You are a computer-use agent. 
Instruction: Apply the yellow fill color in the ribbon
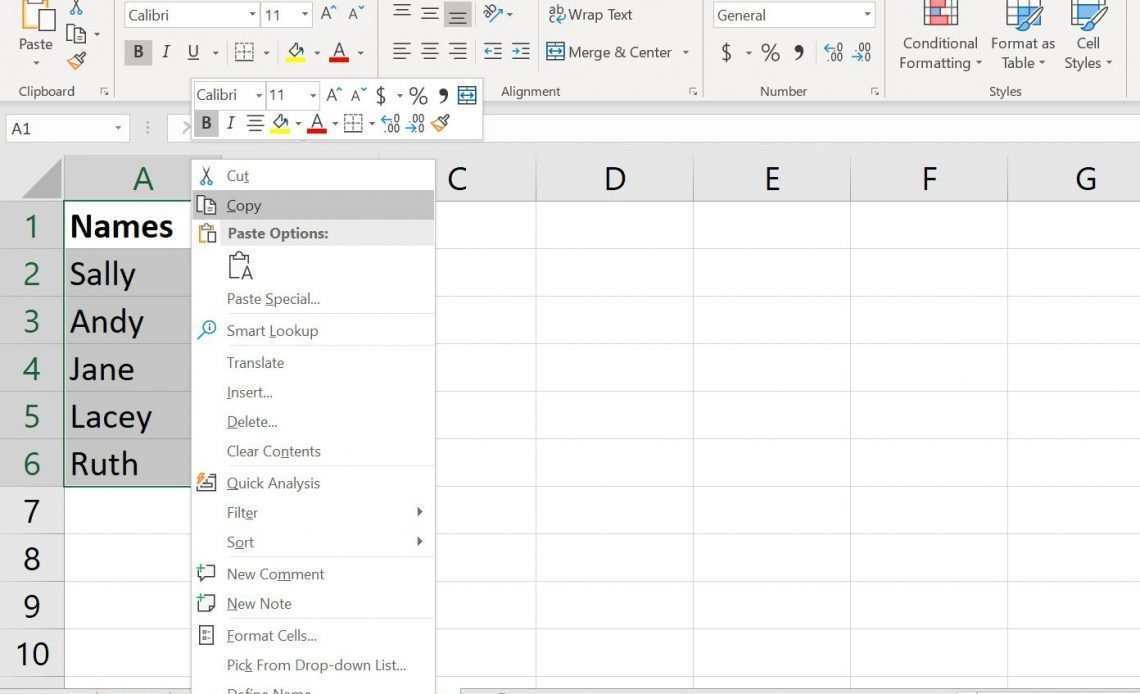(x=295, y=52)
